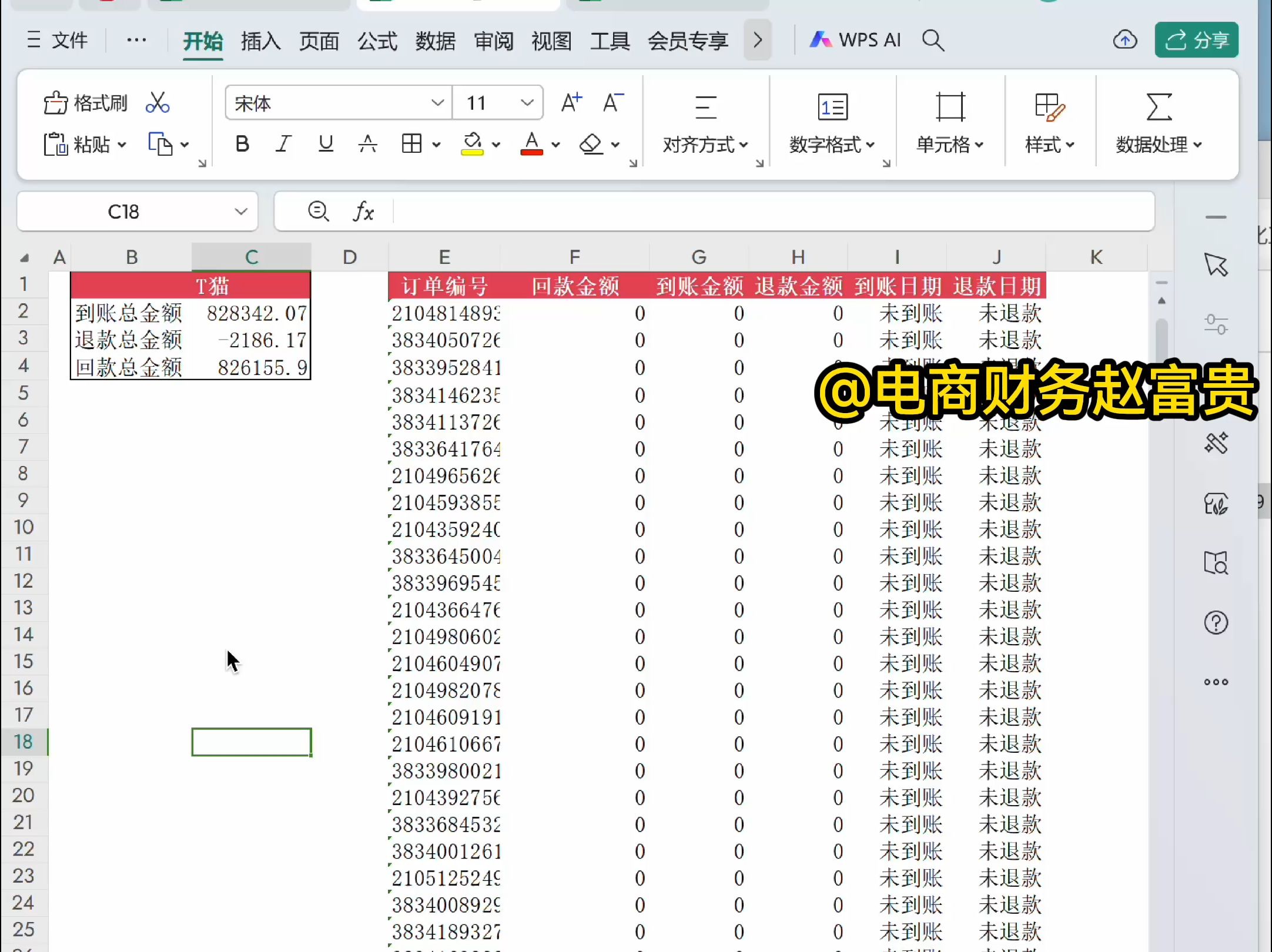Click the sidebar three-dots more icon

tap(1216, 682)
